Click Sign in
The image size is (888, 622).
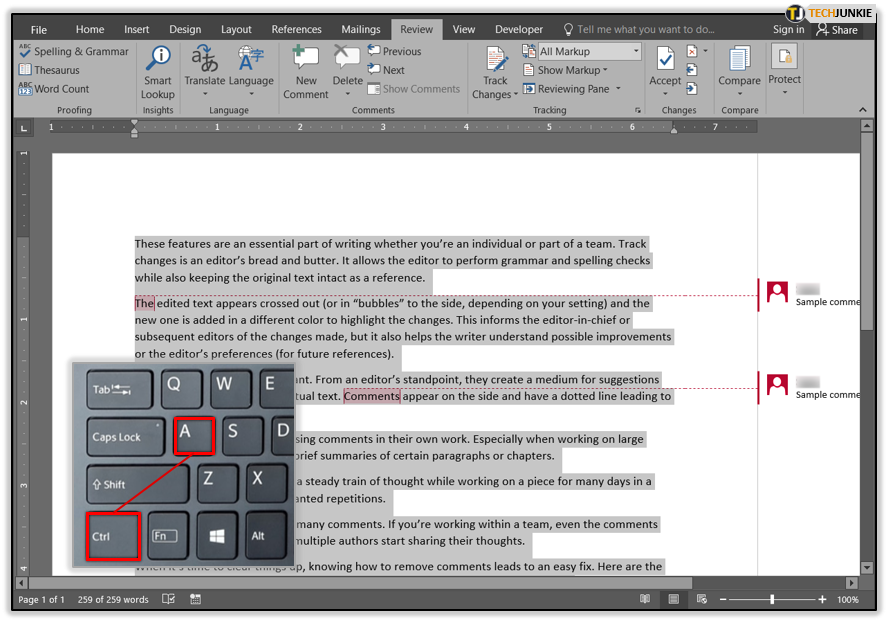tap(788, 29)
